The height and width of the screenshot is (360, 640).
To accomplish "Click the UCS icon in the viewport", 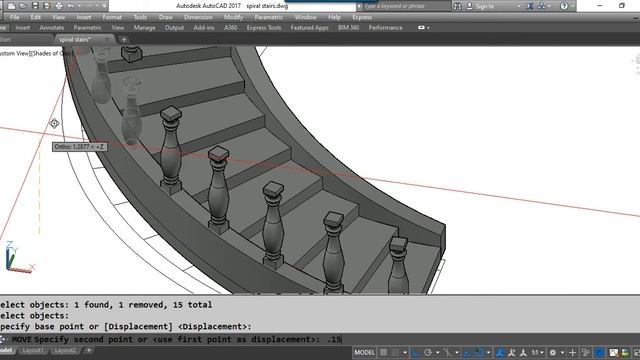I will click(x=19, y=257).
